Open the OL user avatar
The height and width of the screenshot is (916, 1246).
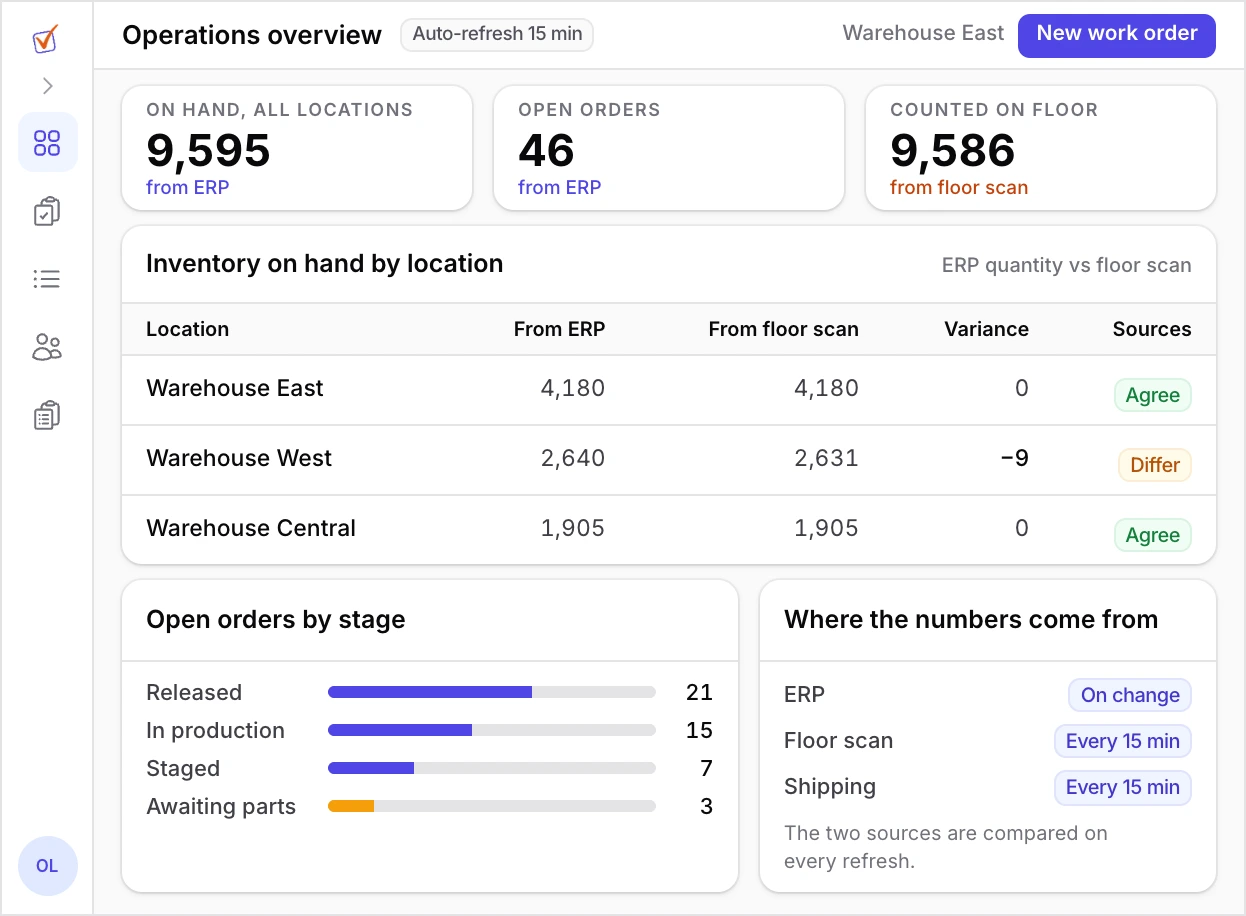click(48, 866)
